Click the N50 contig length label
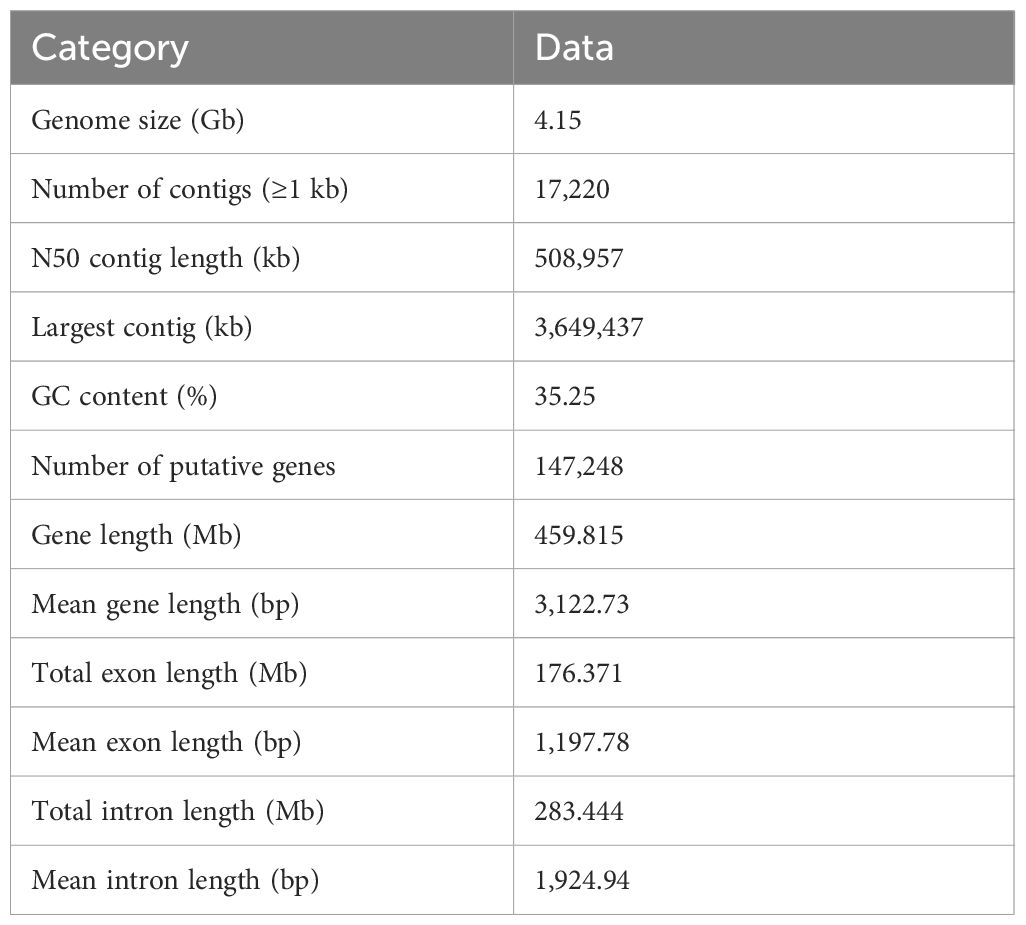This screenshot has width=1026, height=925. point(166,258)
